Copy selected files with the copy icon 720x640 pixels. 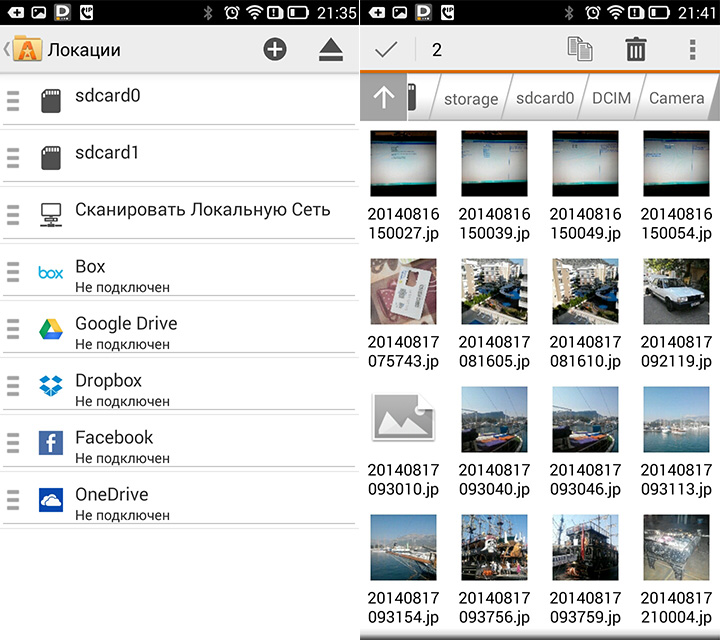coord(579,49)
